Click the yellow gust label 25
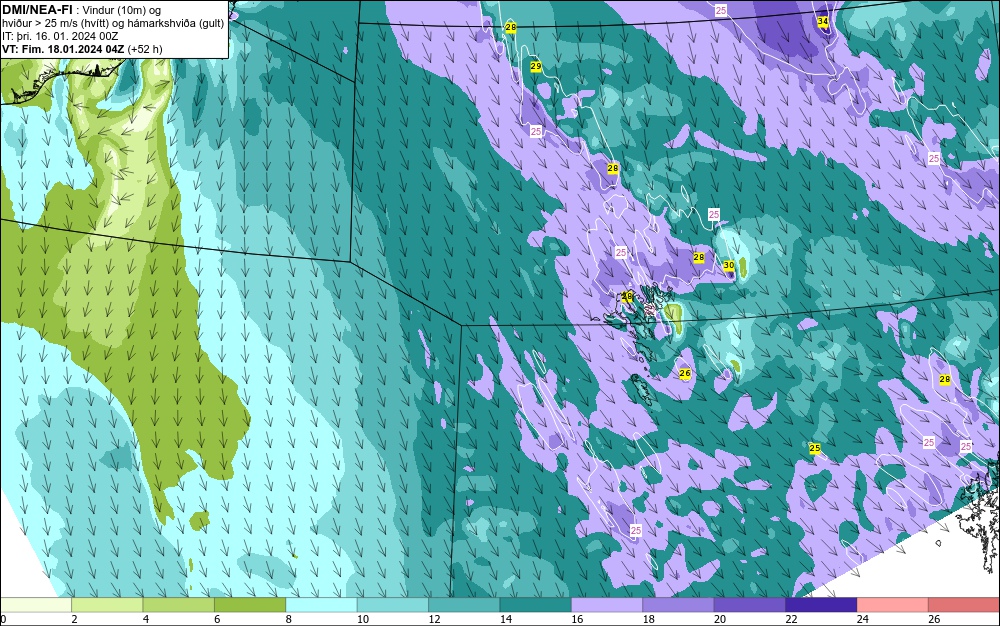Screen dimensions: 1000x626 point(814,448)
